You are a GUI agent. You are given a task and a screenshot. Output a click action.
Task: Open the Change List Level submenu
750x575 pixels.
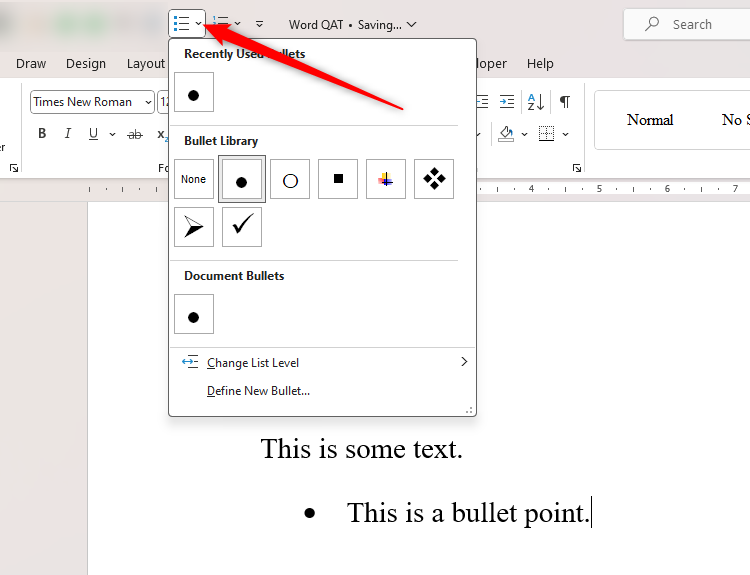[x=322, y=363]
